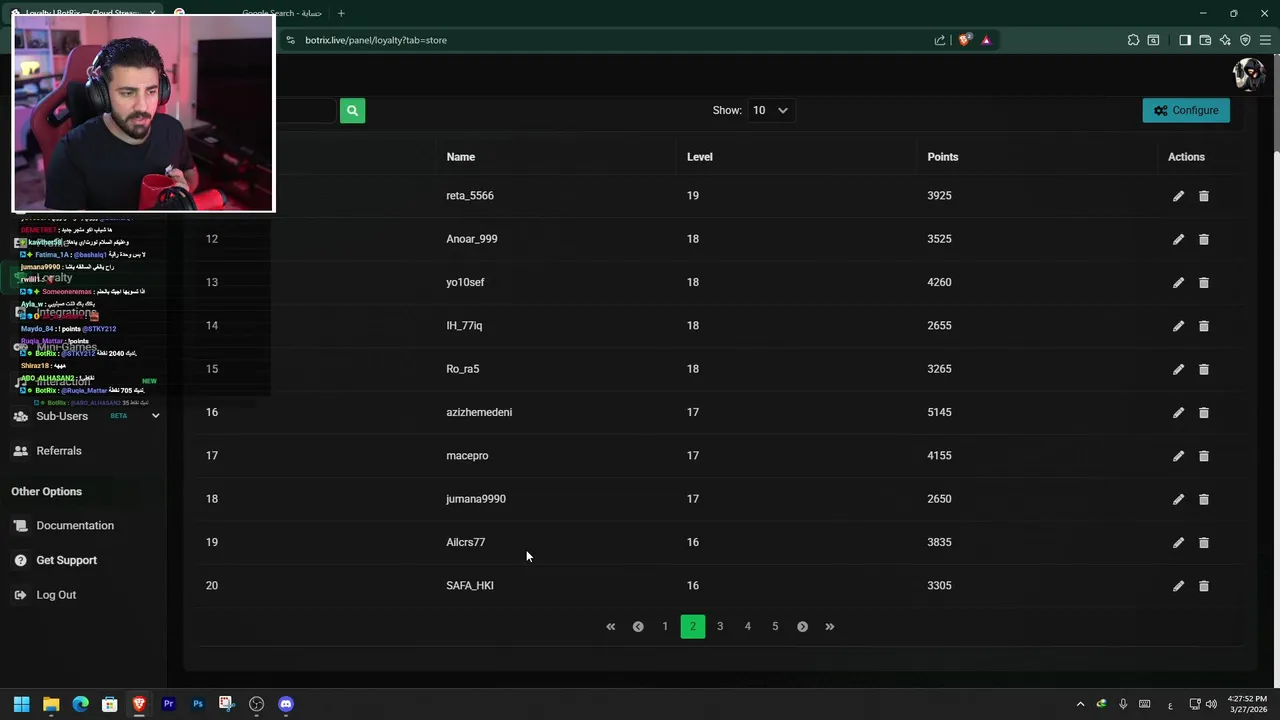Jump to the first page
This screenshot has width=1280, height=720.
pyautogui.click(x=611, y=627)
